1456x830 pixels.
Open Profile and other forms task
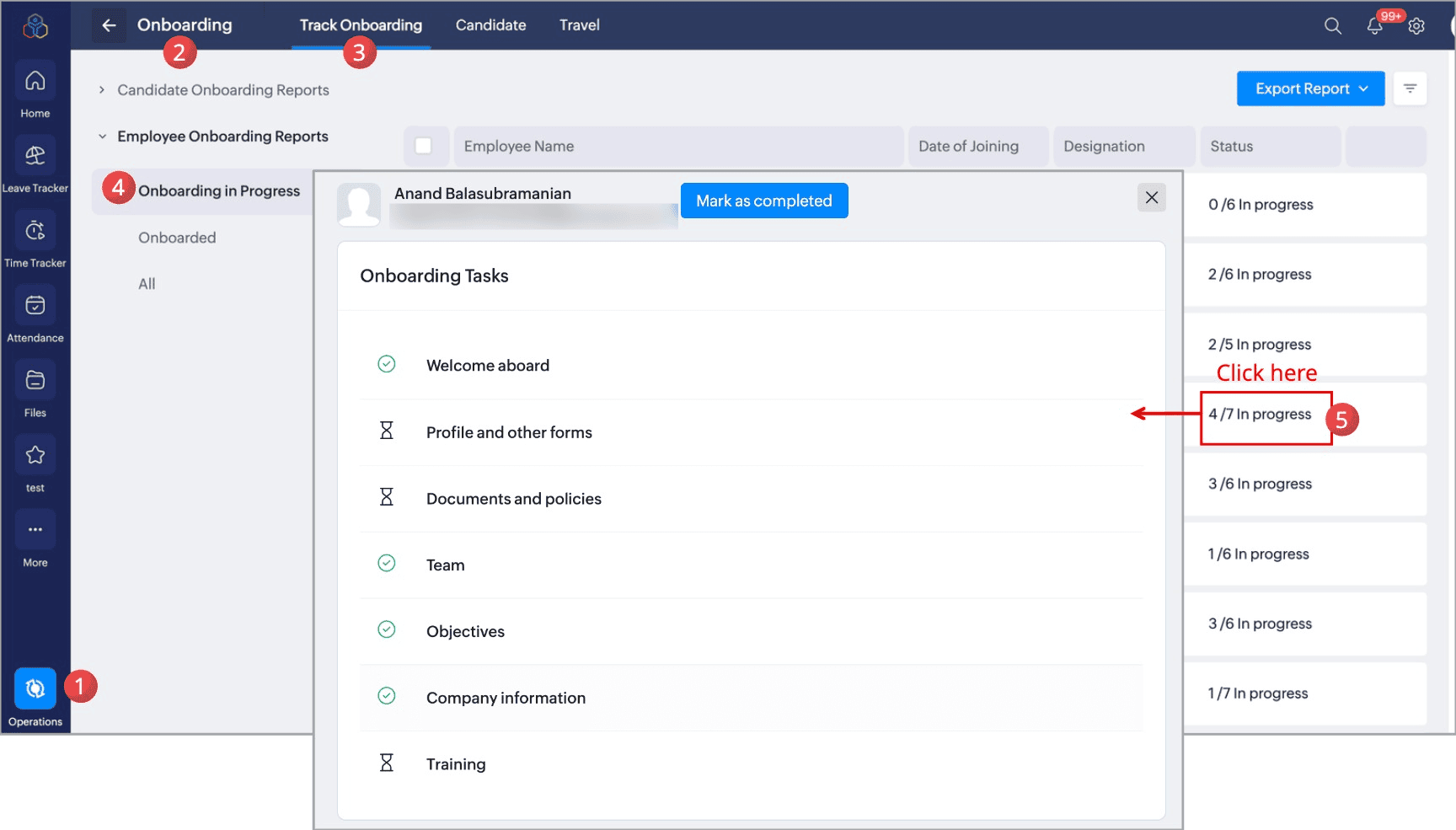pyautogui.click(x=751, y=432)
